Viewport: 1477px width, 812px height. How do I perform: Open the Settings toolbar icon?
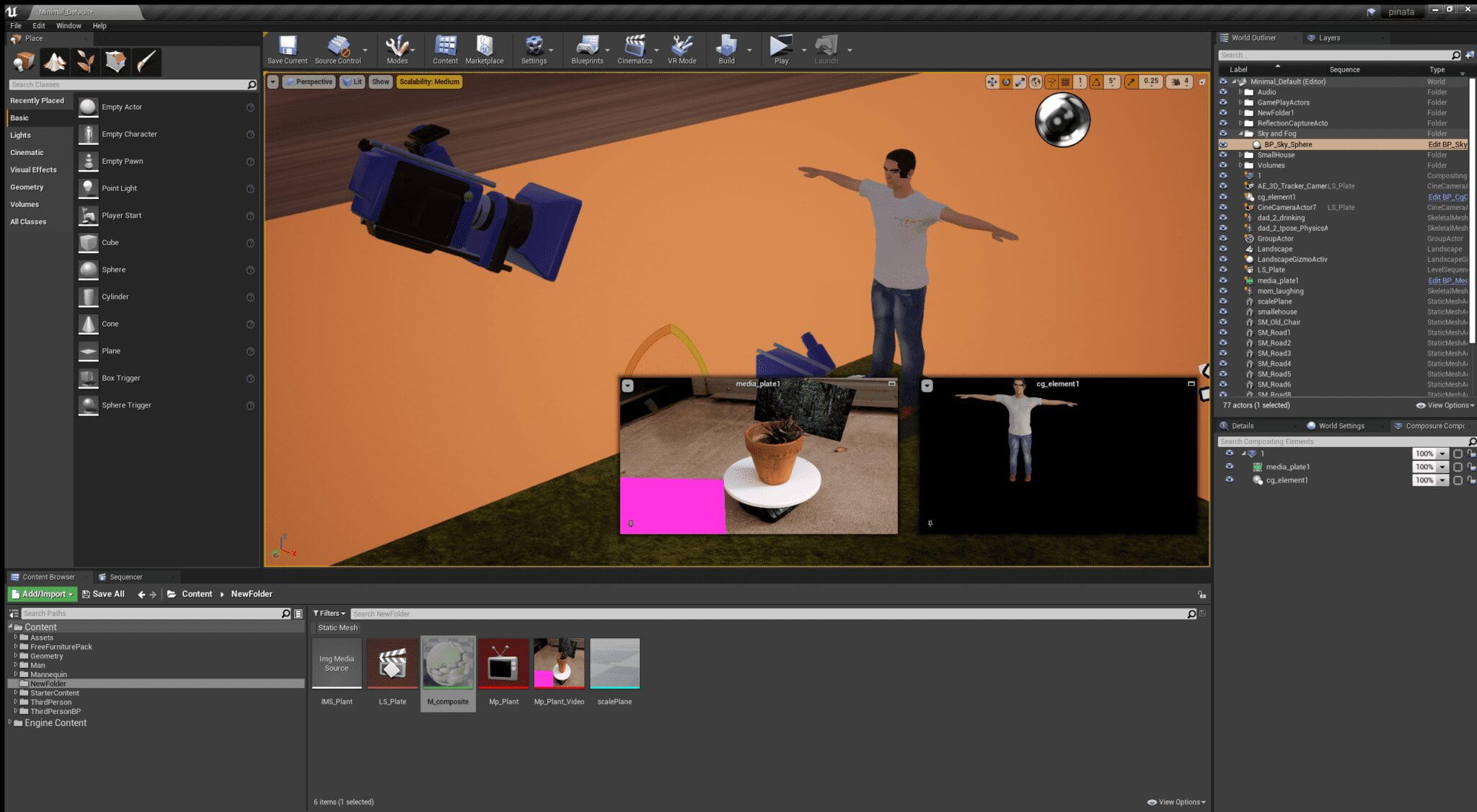534,50
